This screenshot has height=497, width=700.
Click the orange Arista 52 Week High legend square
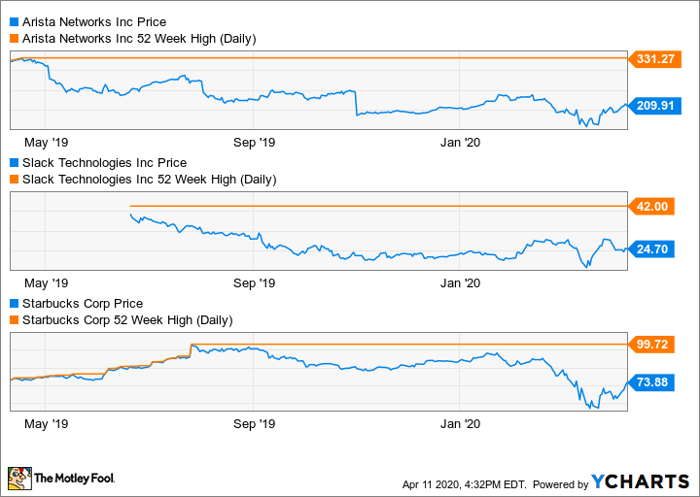tap(13, 39)
